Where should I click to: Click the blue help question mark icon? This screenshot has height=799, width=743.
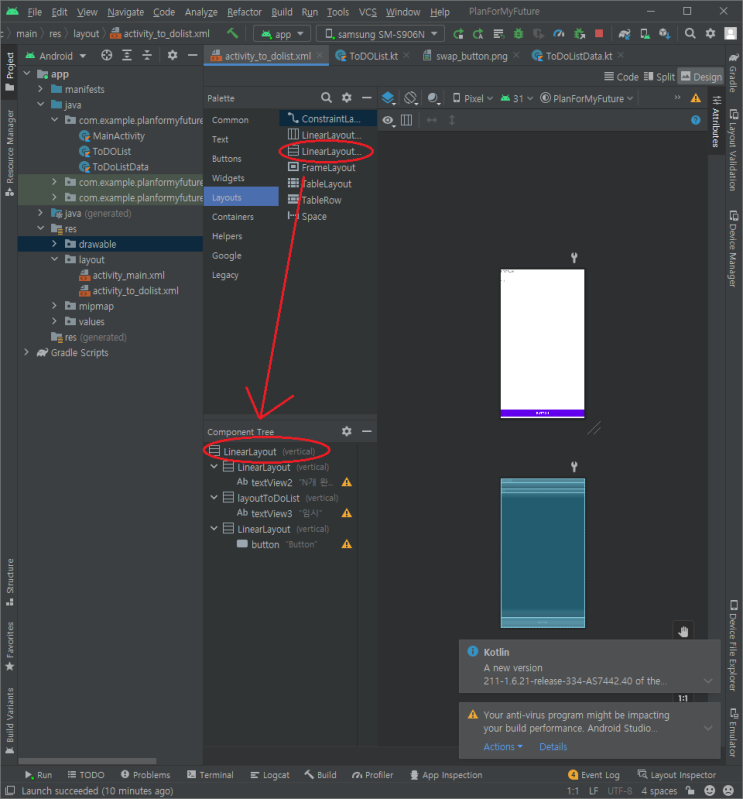(696, 120)
